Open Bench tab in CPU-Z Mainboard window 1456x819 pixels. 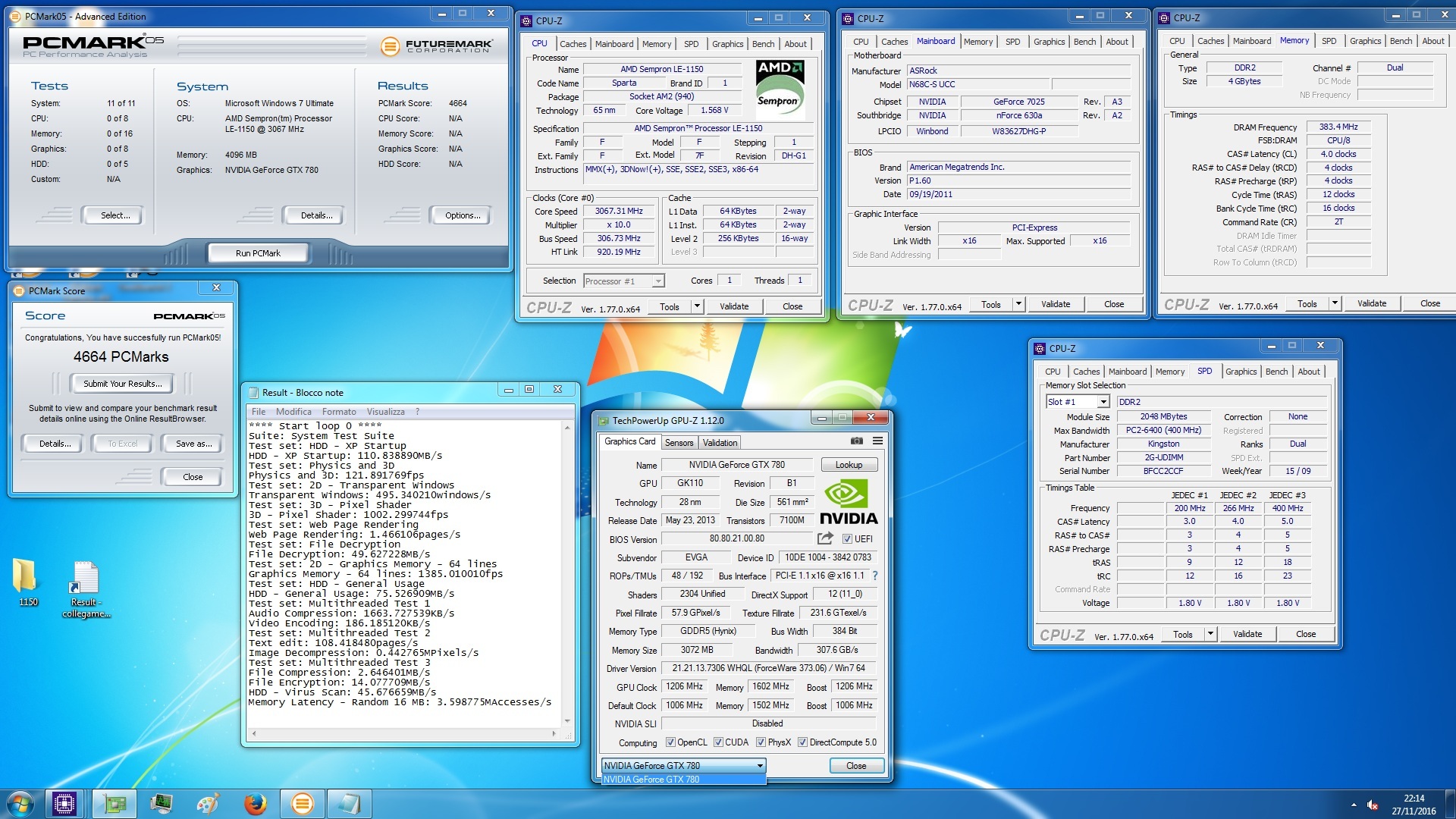click(1084, 42)
